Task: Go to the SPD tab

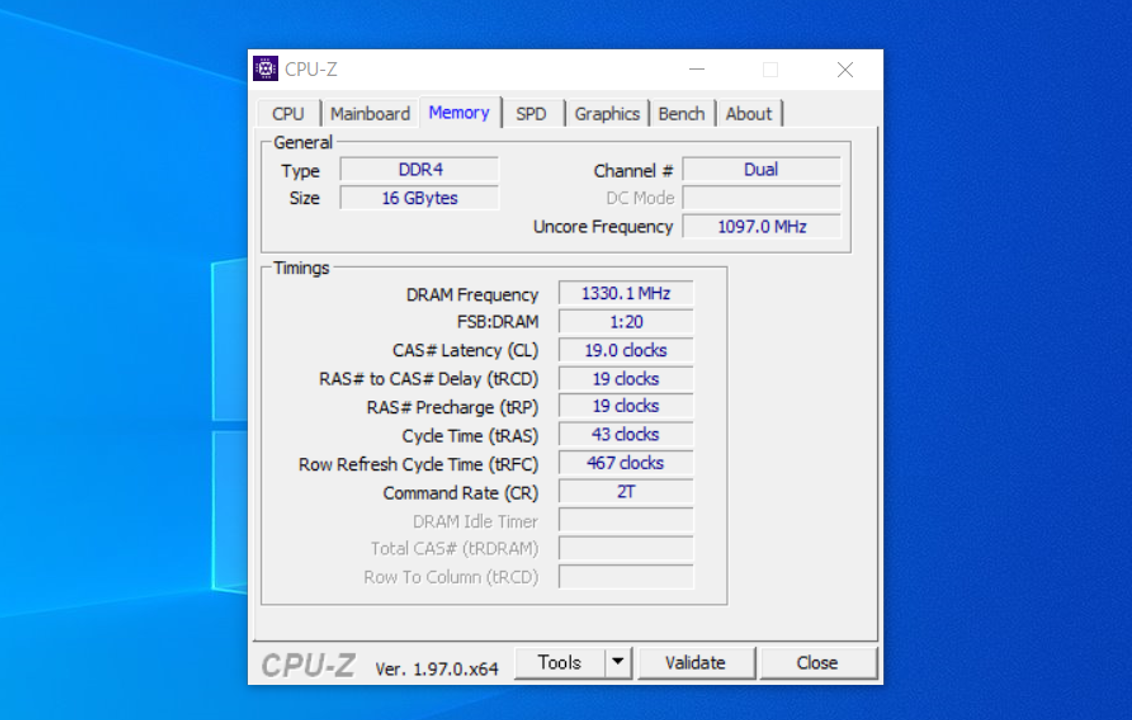Action: pos(531,114)
